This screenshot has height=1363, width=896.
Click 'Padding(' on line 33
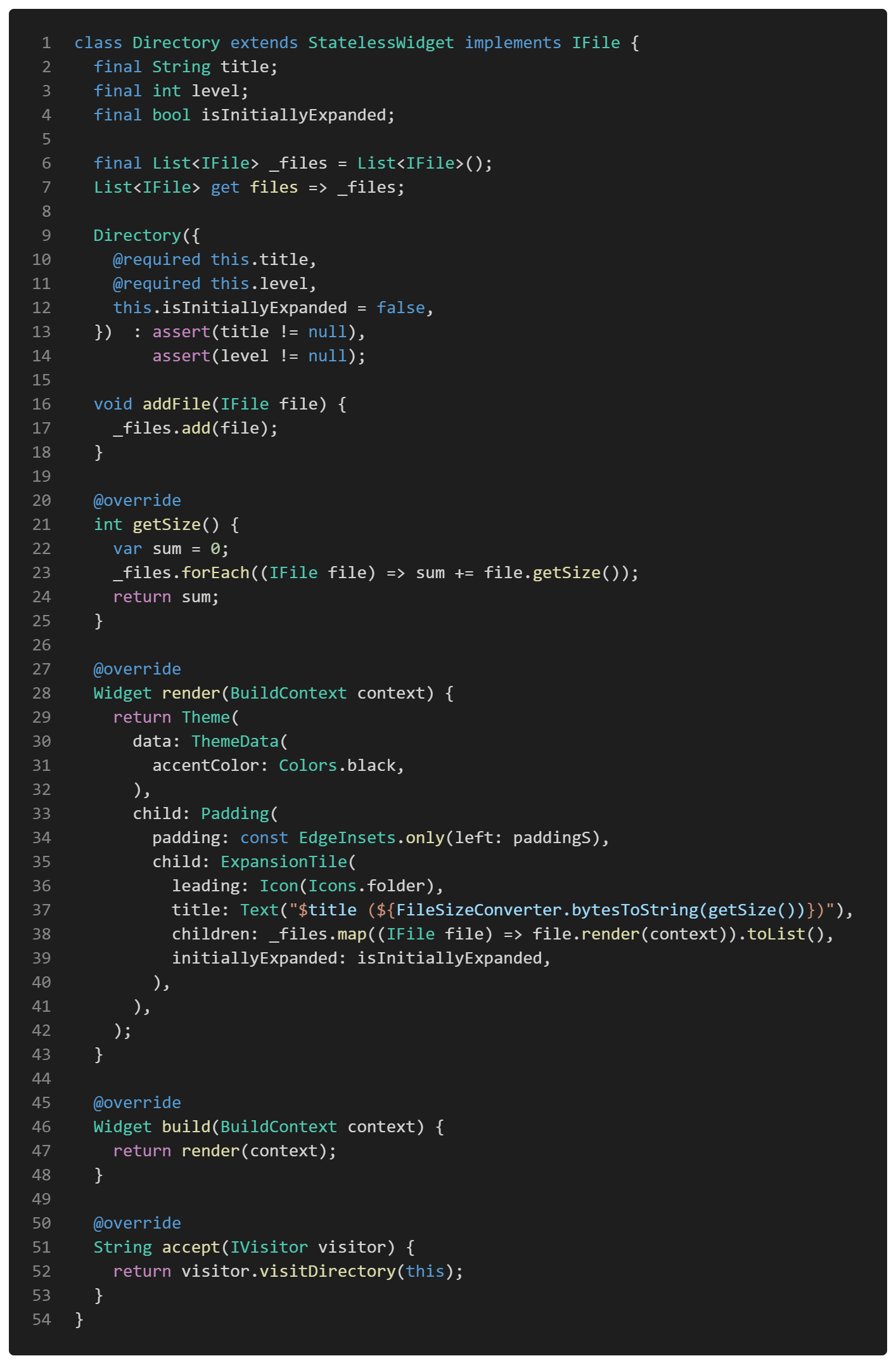pos(240,814)
